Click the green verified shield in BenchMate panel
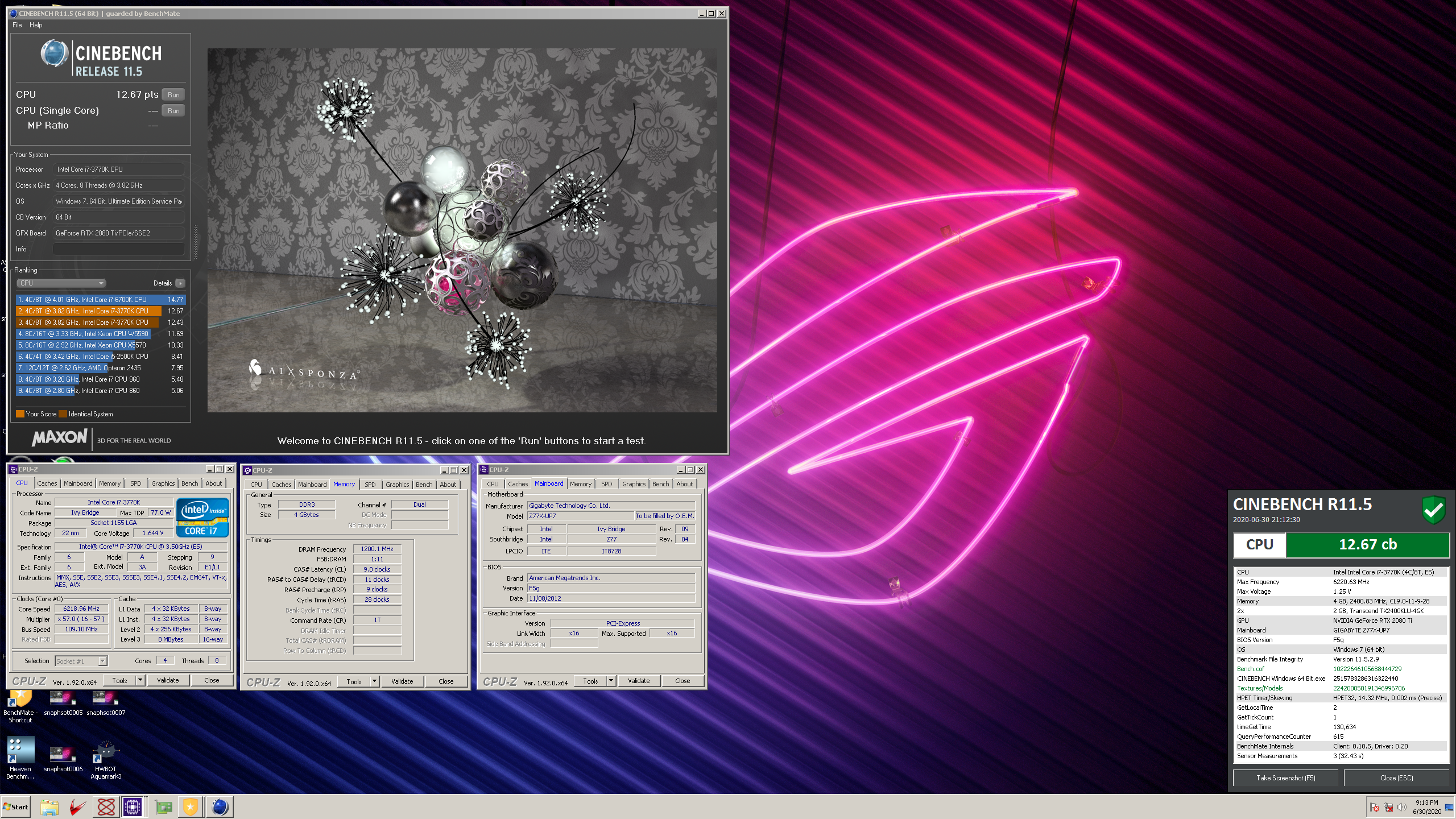This screenshot has height=819, width=1456. pos(1433,509)
